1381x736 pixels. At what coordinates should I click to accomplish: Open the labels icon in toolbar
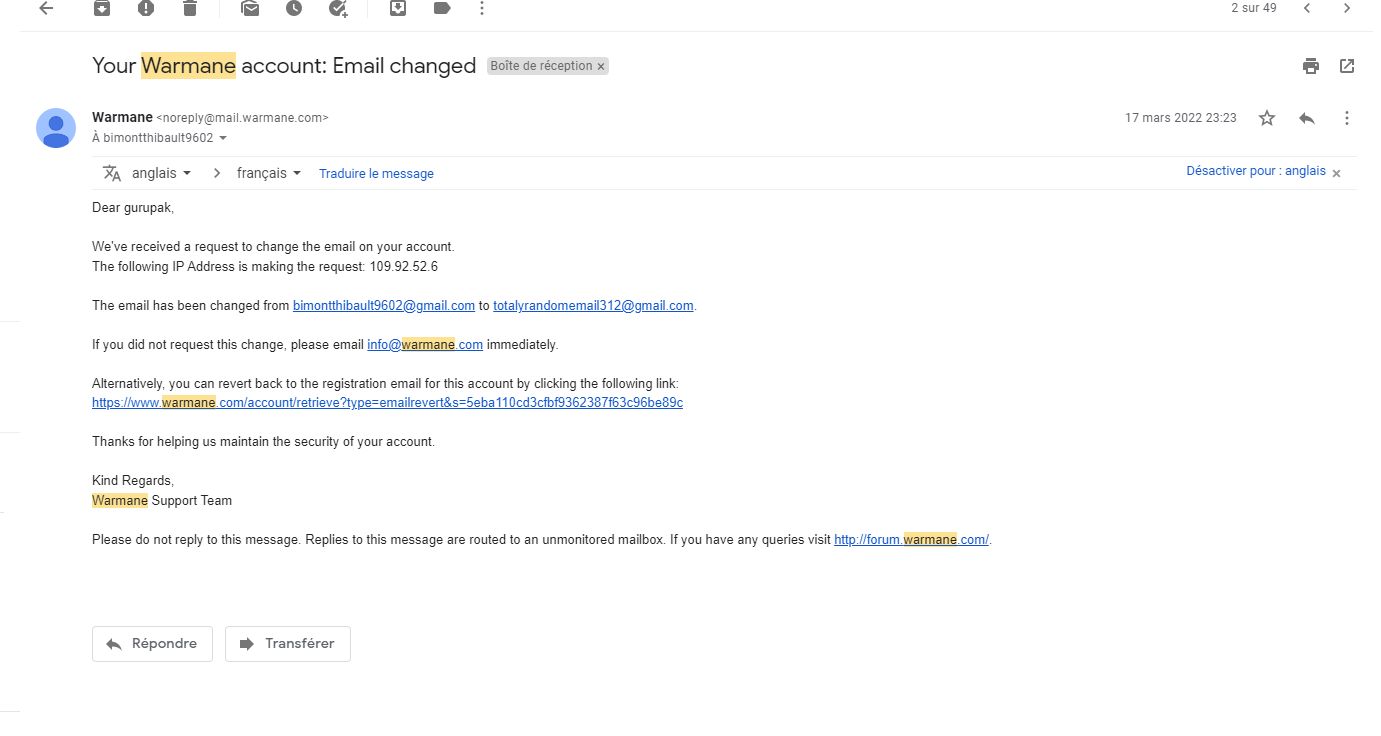442,8
